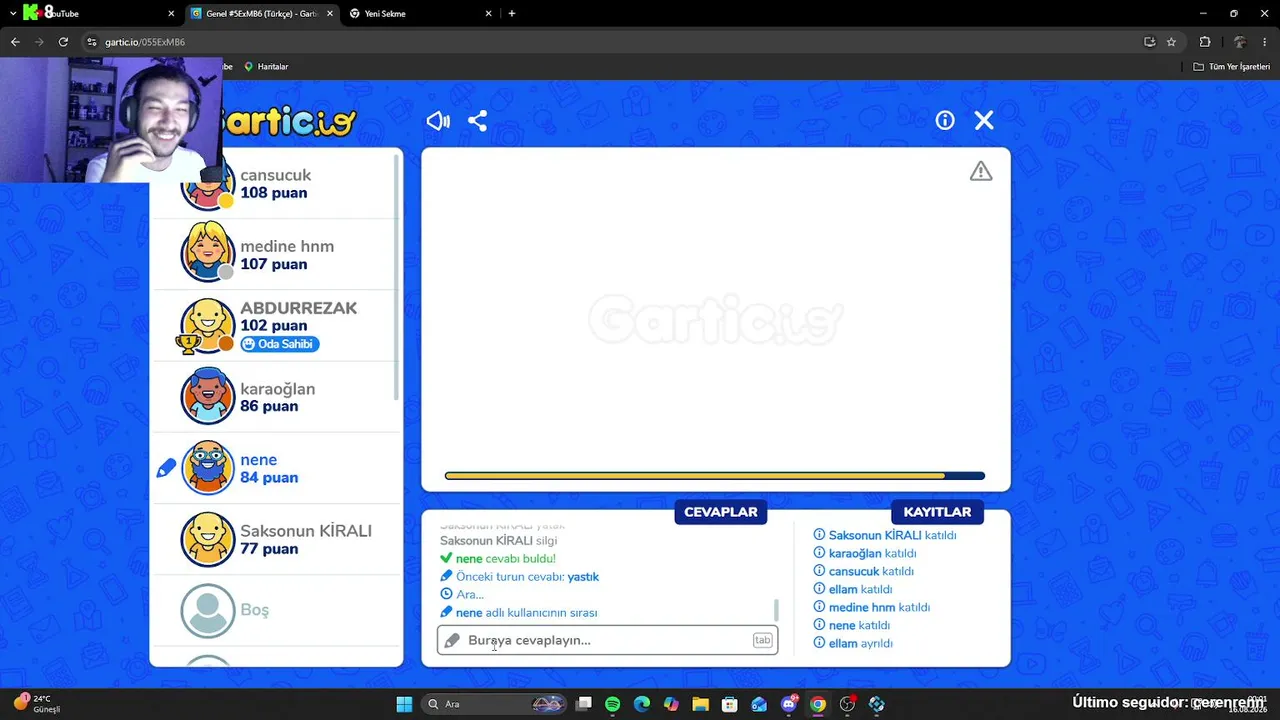Reload the current page
1280x720 pixels.
pos(63,42)
